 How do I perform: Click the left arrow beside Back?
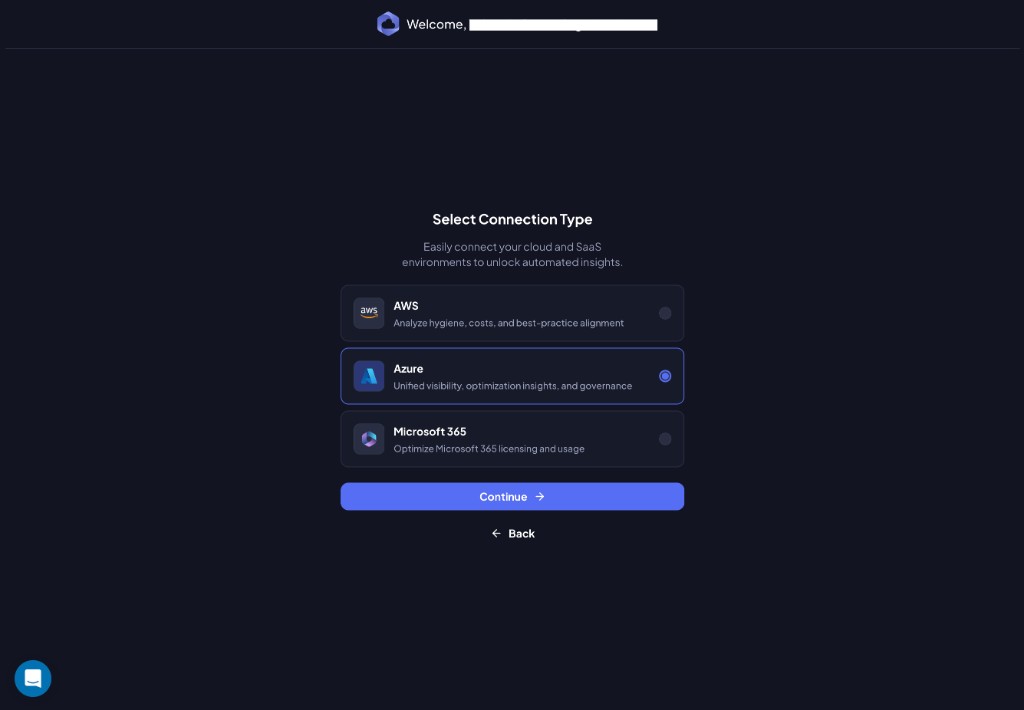pyautogui.click(x=496, y=534)
